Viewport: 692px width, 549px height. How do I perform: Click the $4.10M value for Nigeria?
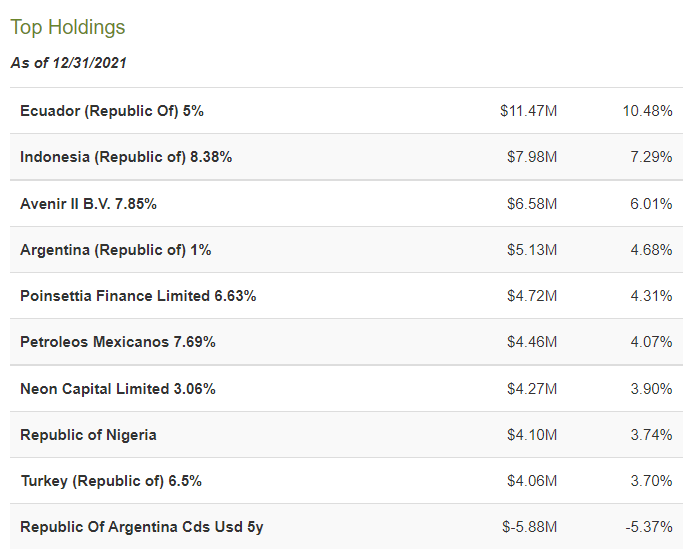[532, 434]
